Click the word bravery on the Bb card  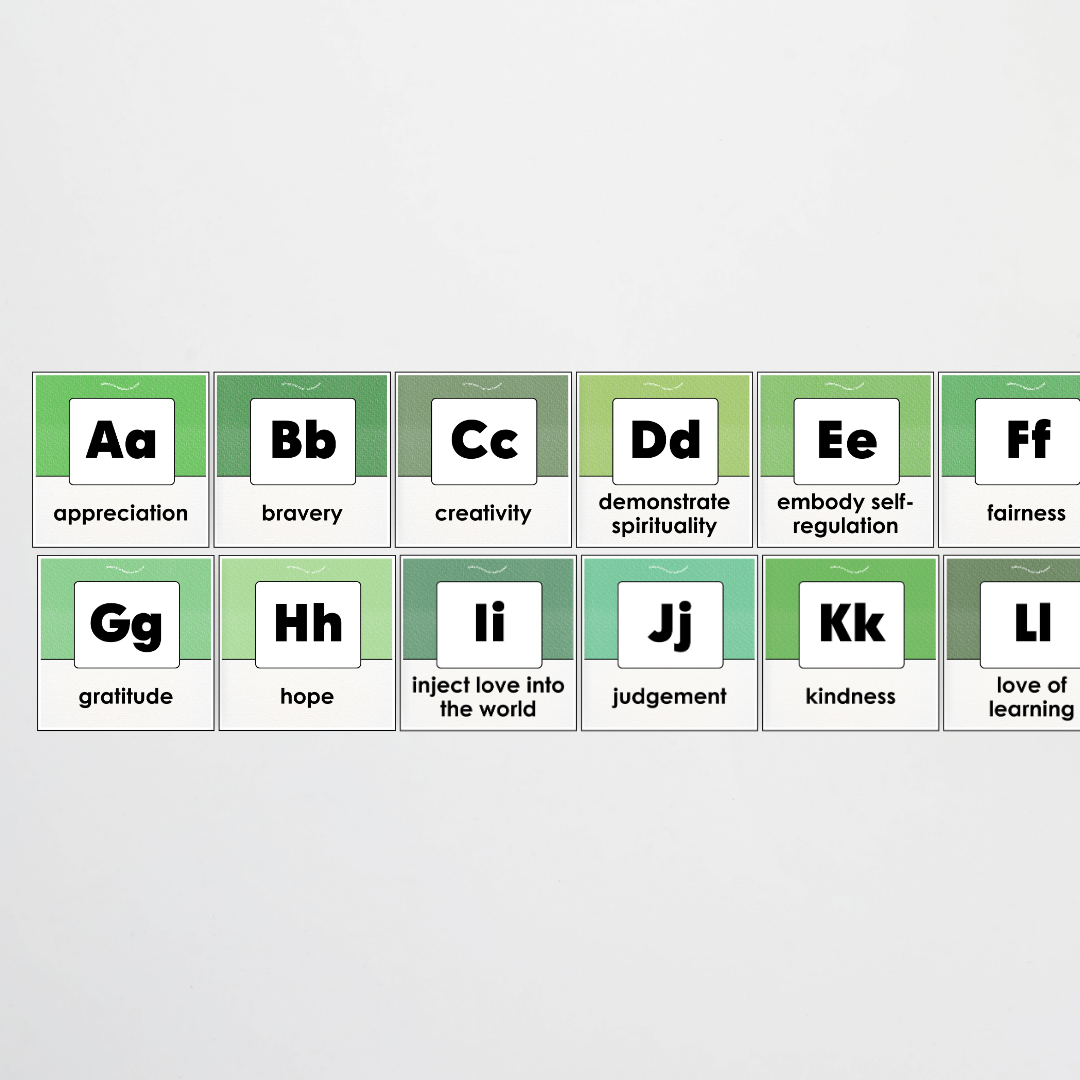pos(302,513)
